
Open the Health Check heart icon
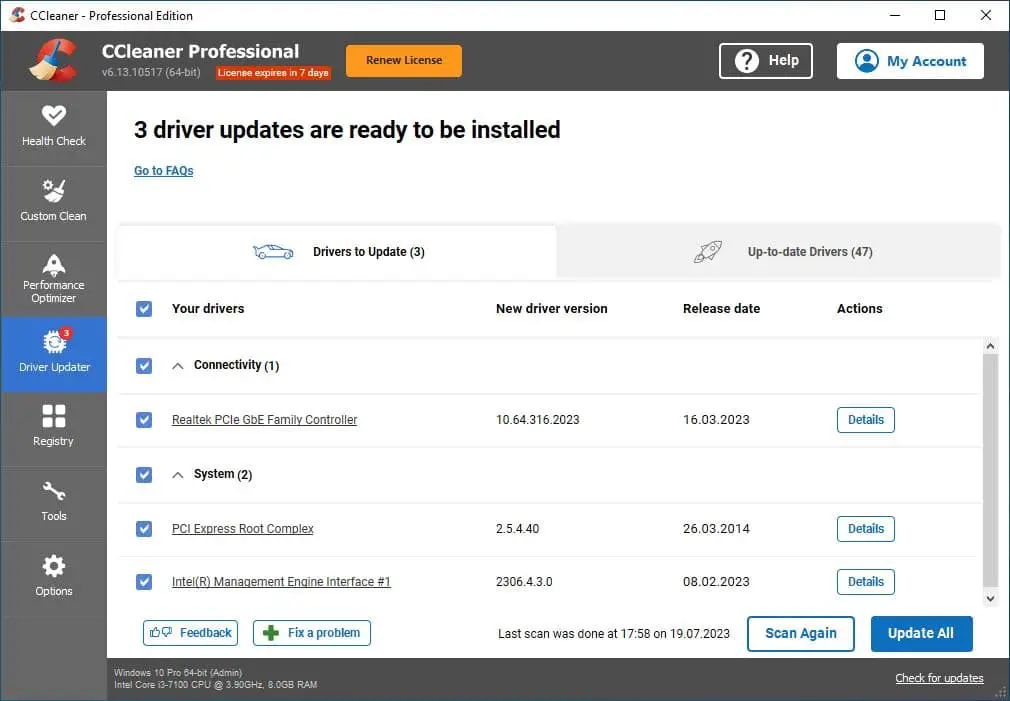point(54,116)
